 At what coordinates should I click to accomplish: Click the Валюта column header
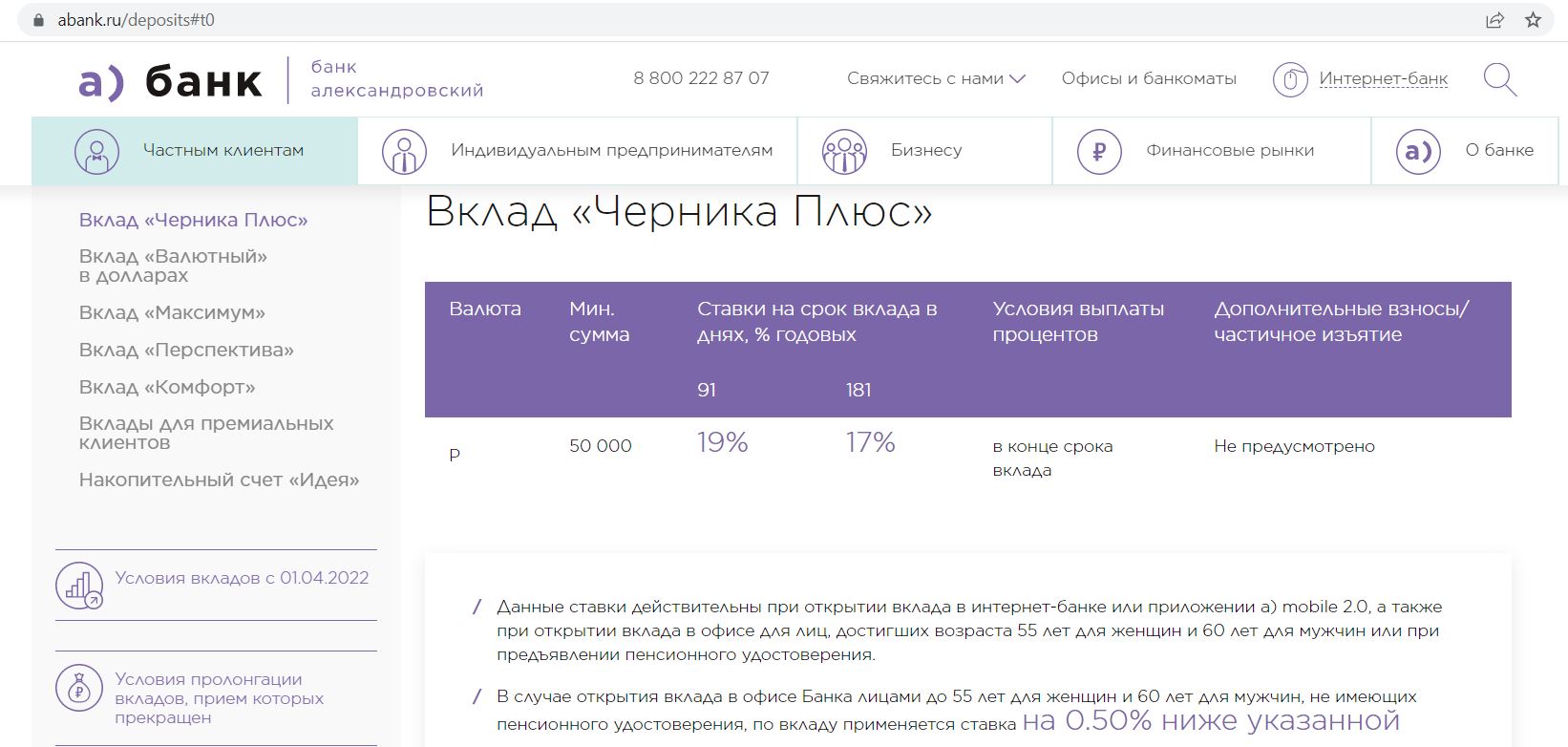point(485,309)
